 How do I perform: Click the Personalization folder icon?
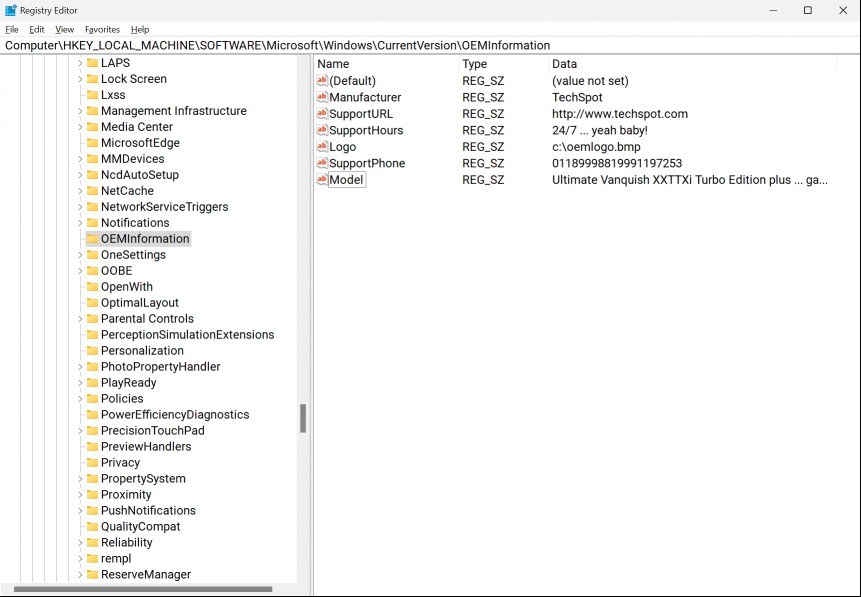pos(92,350)
